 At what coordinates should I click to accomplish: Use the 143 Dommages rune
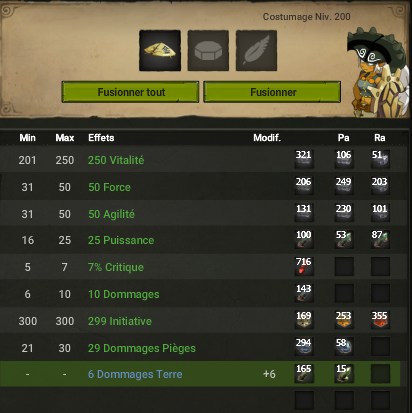point(304,293)
